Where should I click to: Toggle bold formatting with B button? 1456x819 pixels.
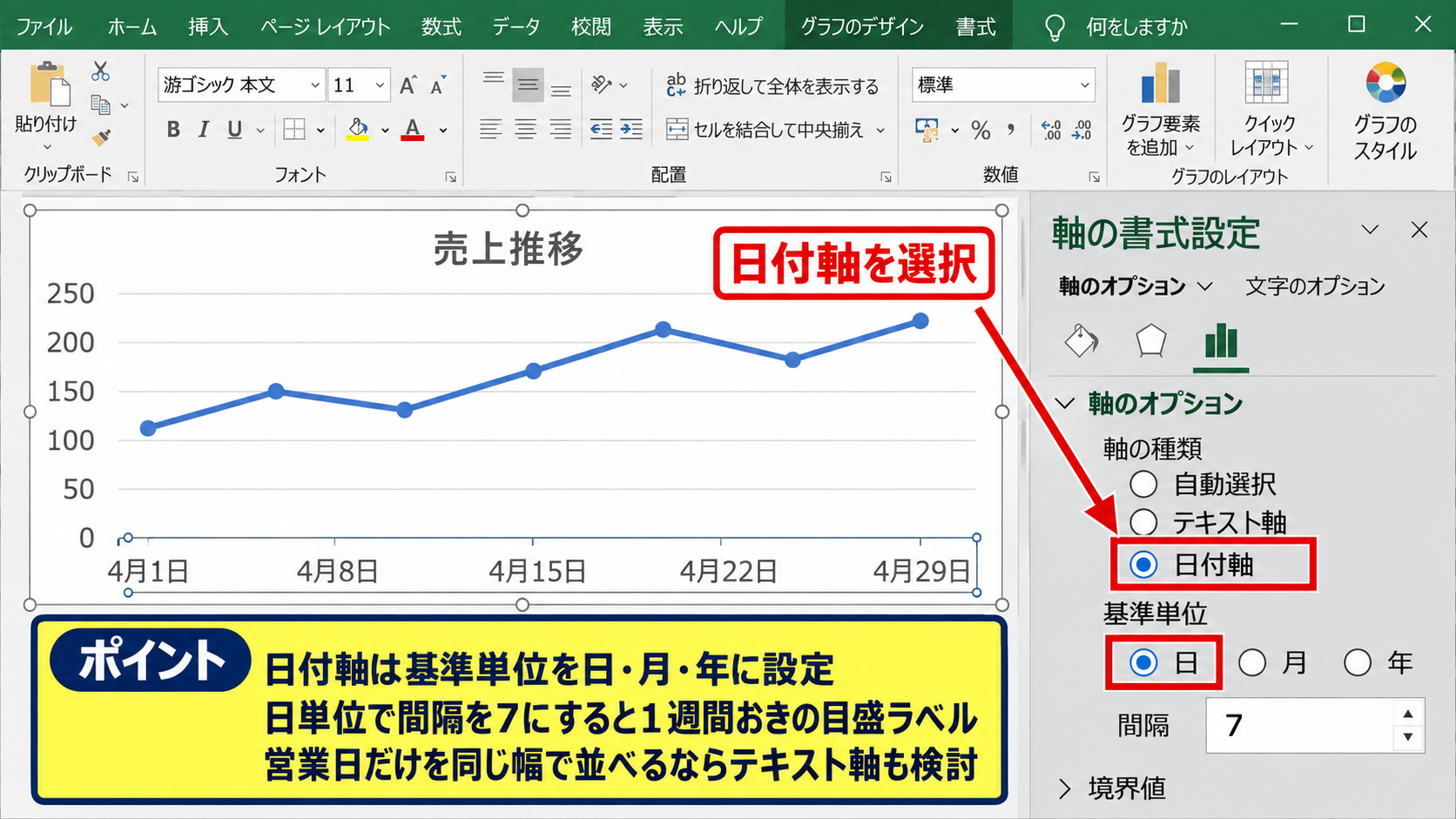173,130
